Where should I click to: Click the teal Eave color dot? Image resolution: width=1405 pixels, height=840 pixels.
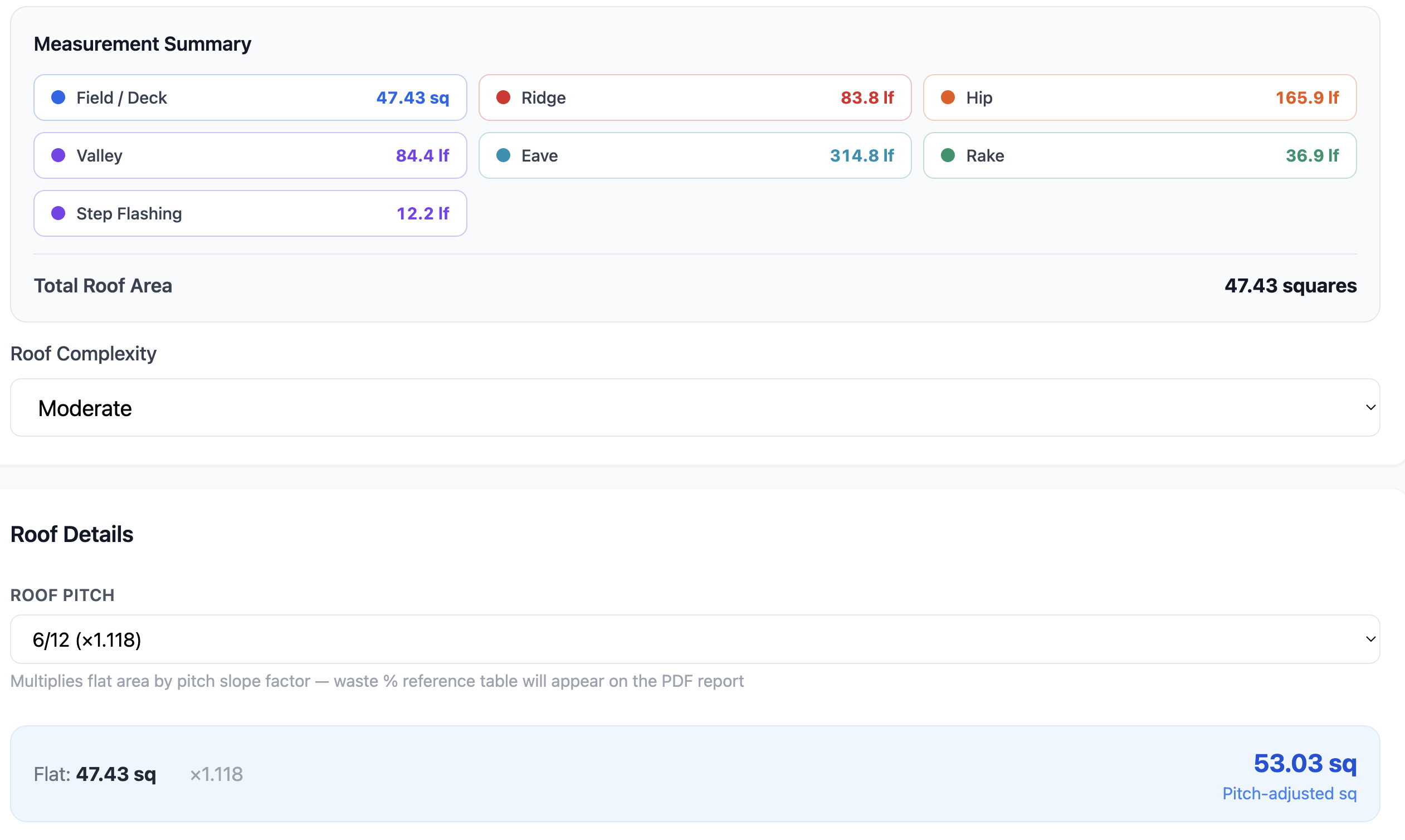(503, 155)
